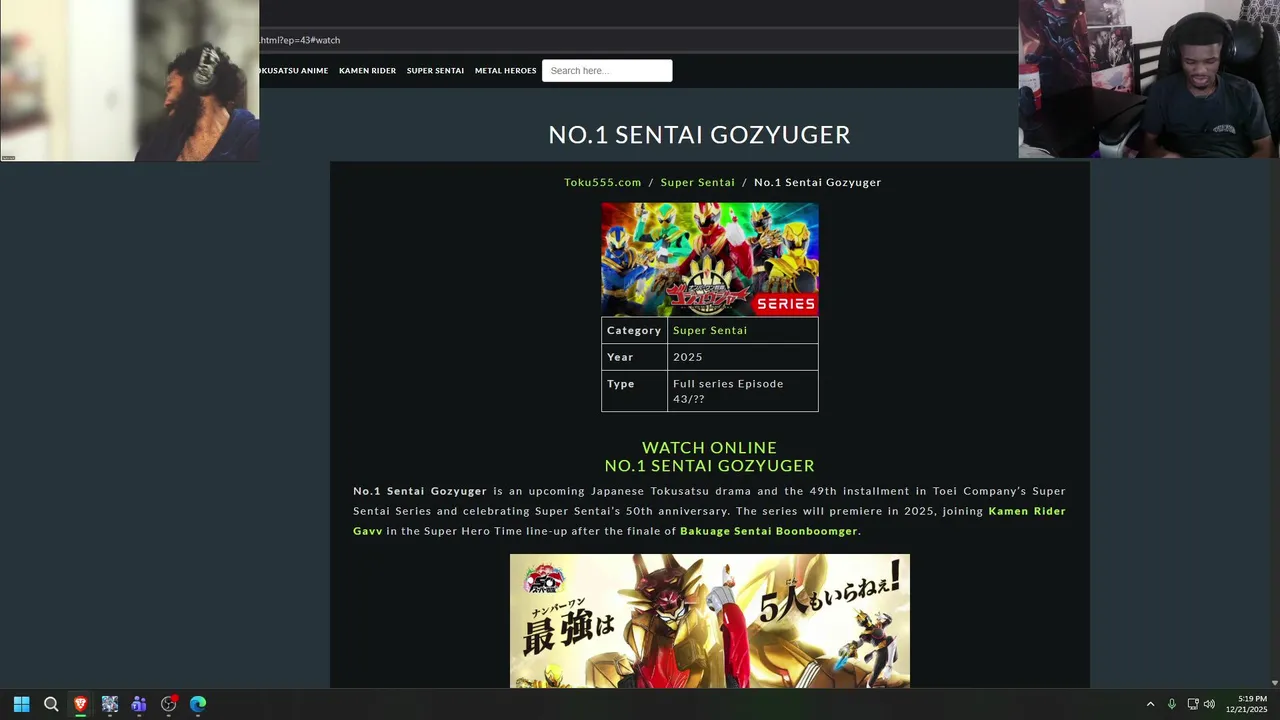
Task: Follow the Toku555.com breadcrumb link
Action: pos(603,182)
